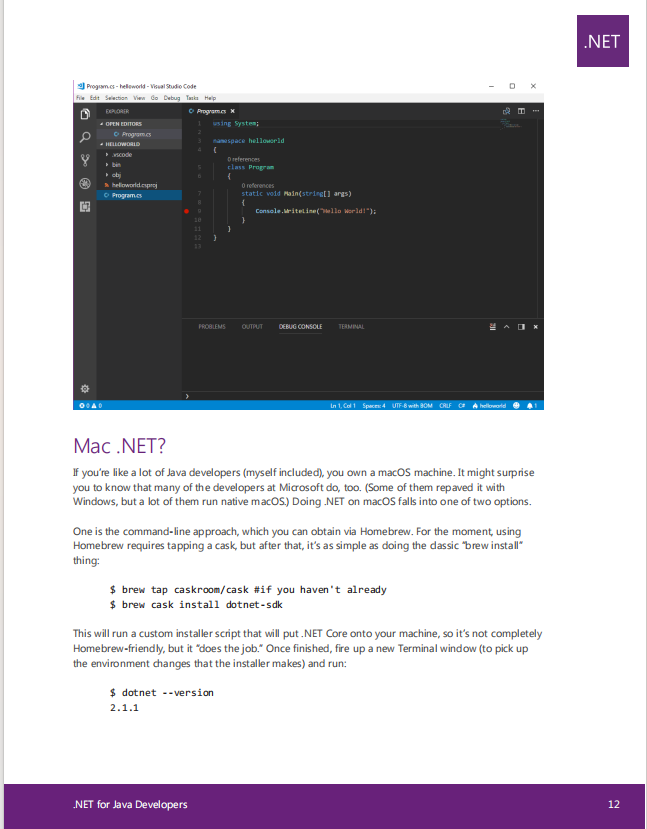Click '.NET for Java Developers' footer title
Image resolution: width=647 pixels, height=829 pixels.
coord(130,804)
